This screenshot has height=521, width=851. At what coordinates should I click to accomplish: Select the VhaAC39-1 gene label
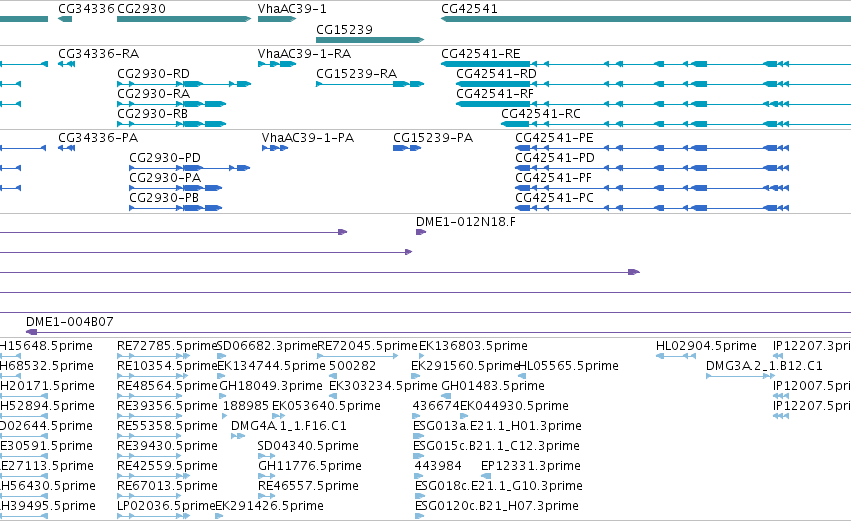292,9
